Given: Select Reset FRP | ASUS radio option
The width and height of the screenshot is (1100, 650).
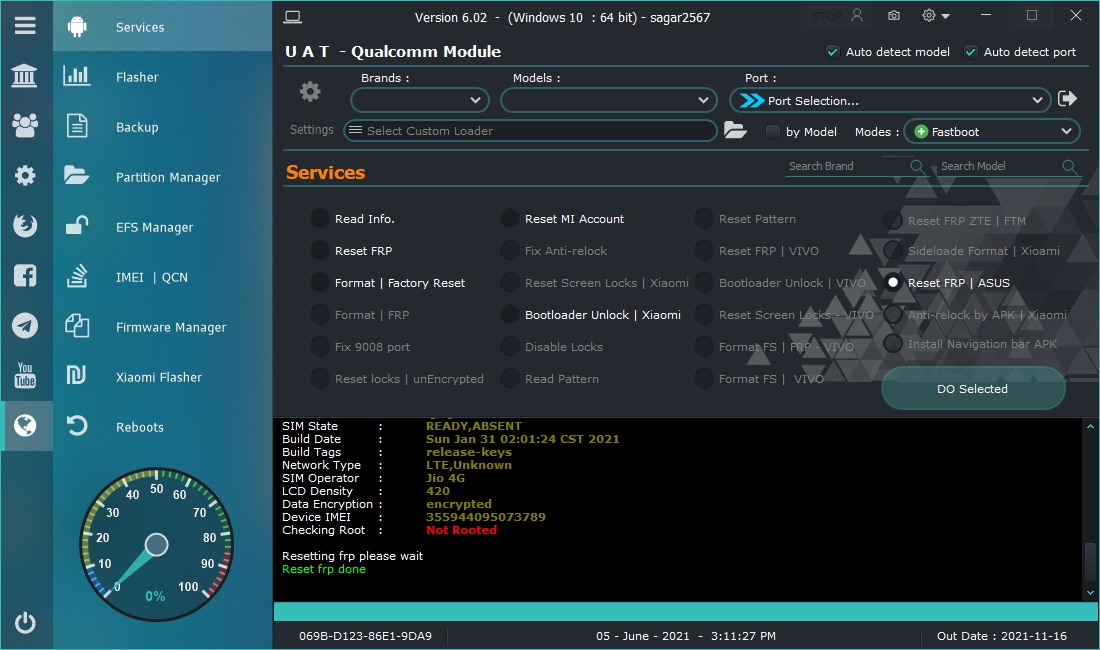Looking at the screenshot, I should click(892, 283).
